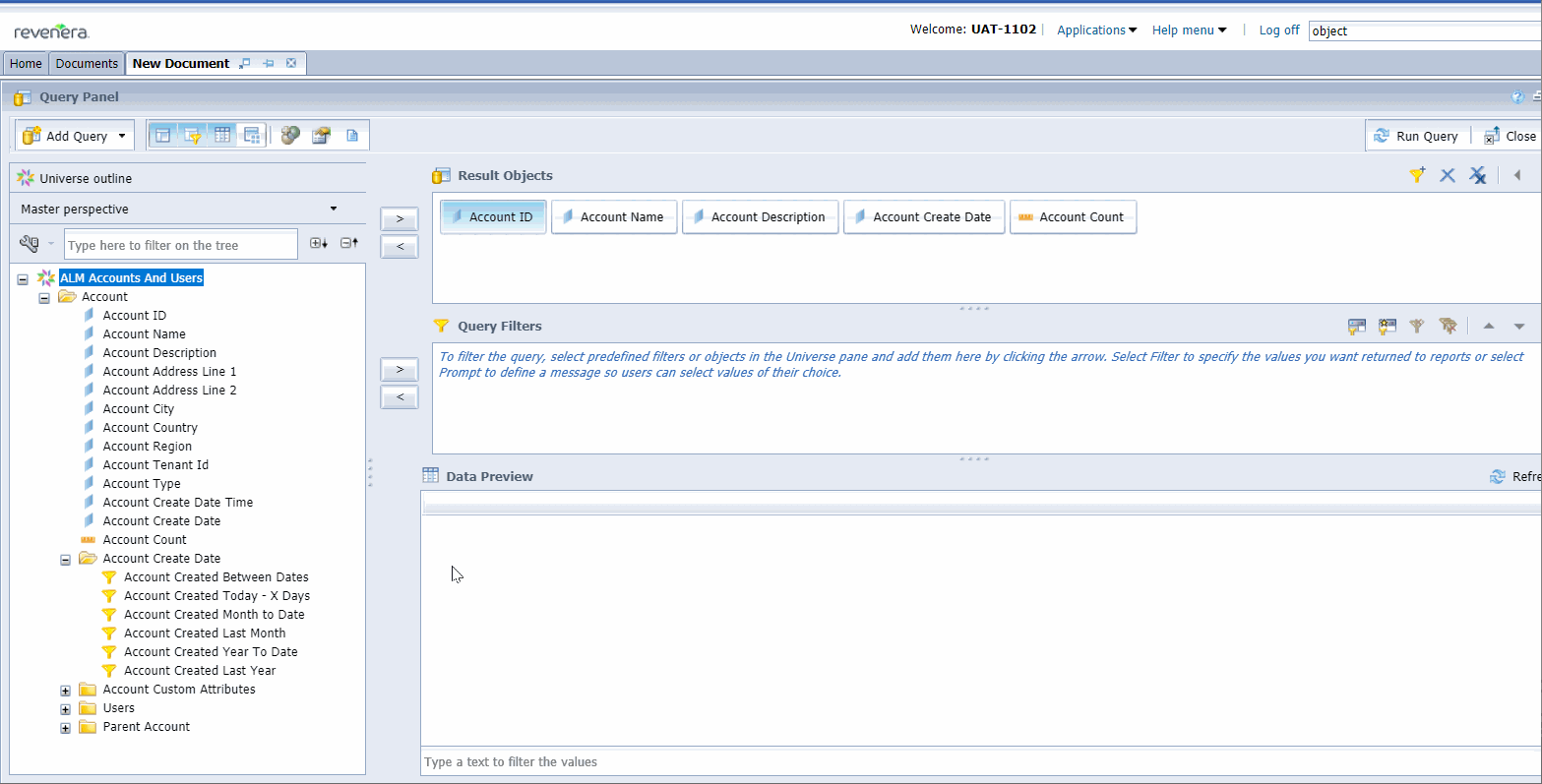This screenshot has height=784, width=1542.
Task: Select Account ID in the universe tree
Action: 135,315
